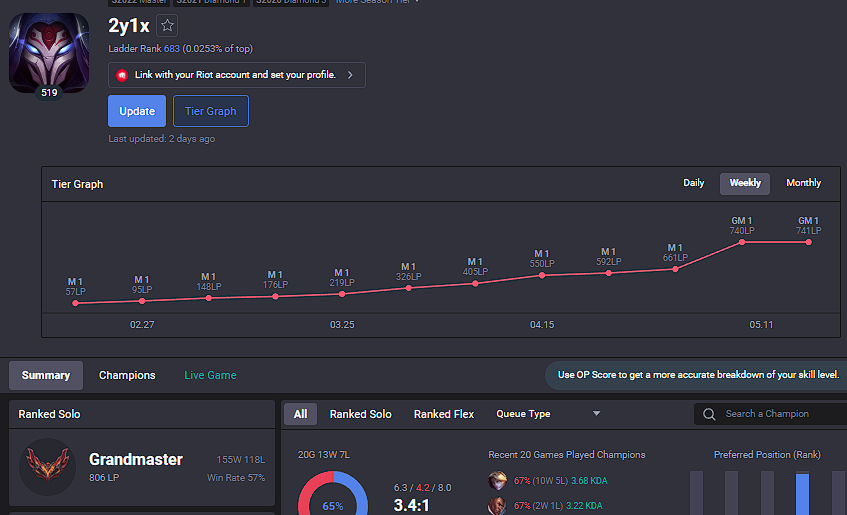The height and width of the screenshot is (515, 847).
Task: Toggle the Tier Graph button
Action: [x=211, y=111]
